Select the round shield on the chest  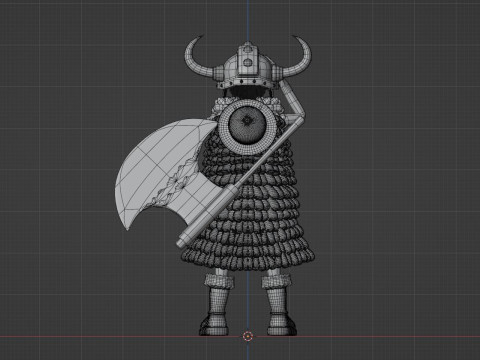(247, 126)
